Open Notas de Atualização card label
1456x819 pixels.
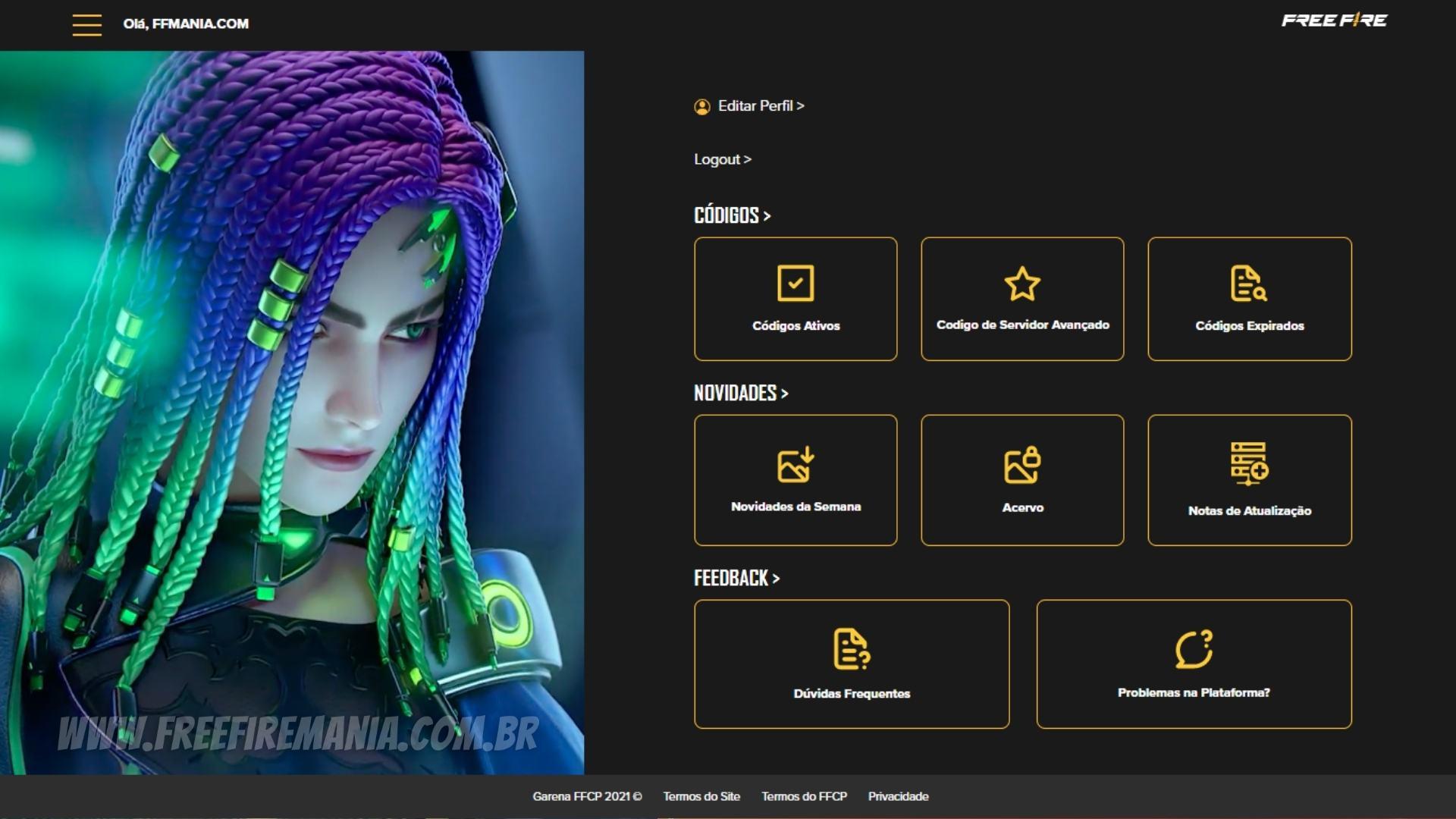click(1249, 510)
